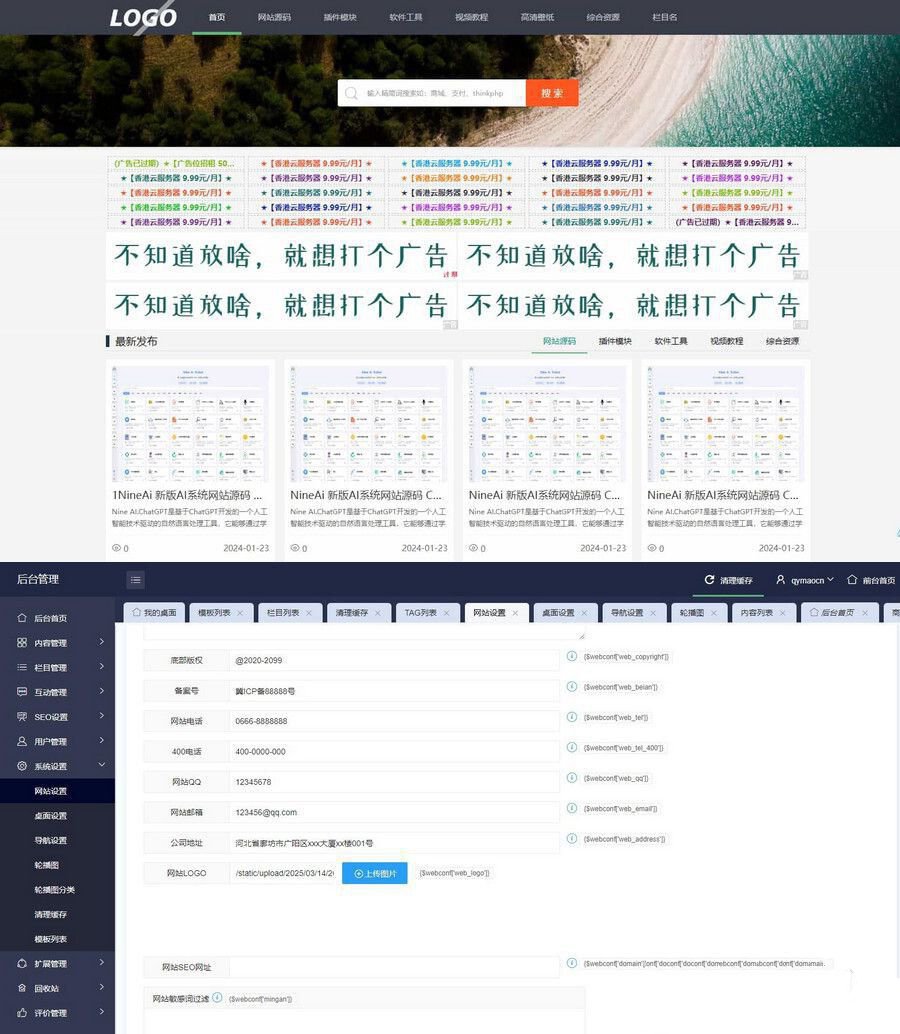Click the info icon beside 底部版权 field
900x1034 pixels.
(570, 658)
